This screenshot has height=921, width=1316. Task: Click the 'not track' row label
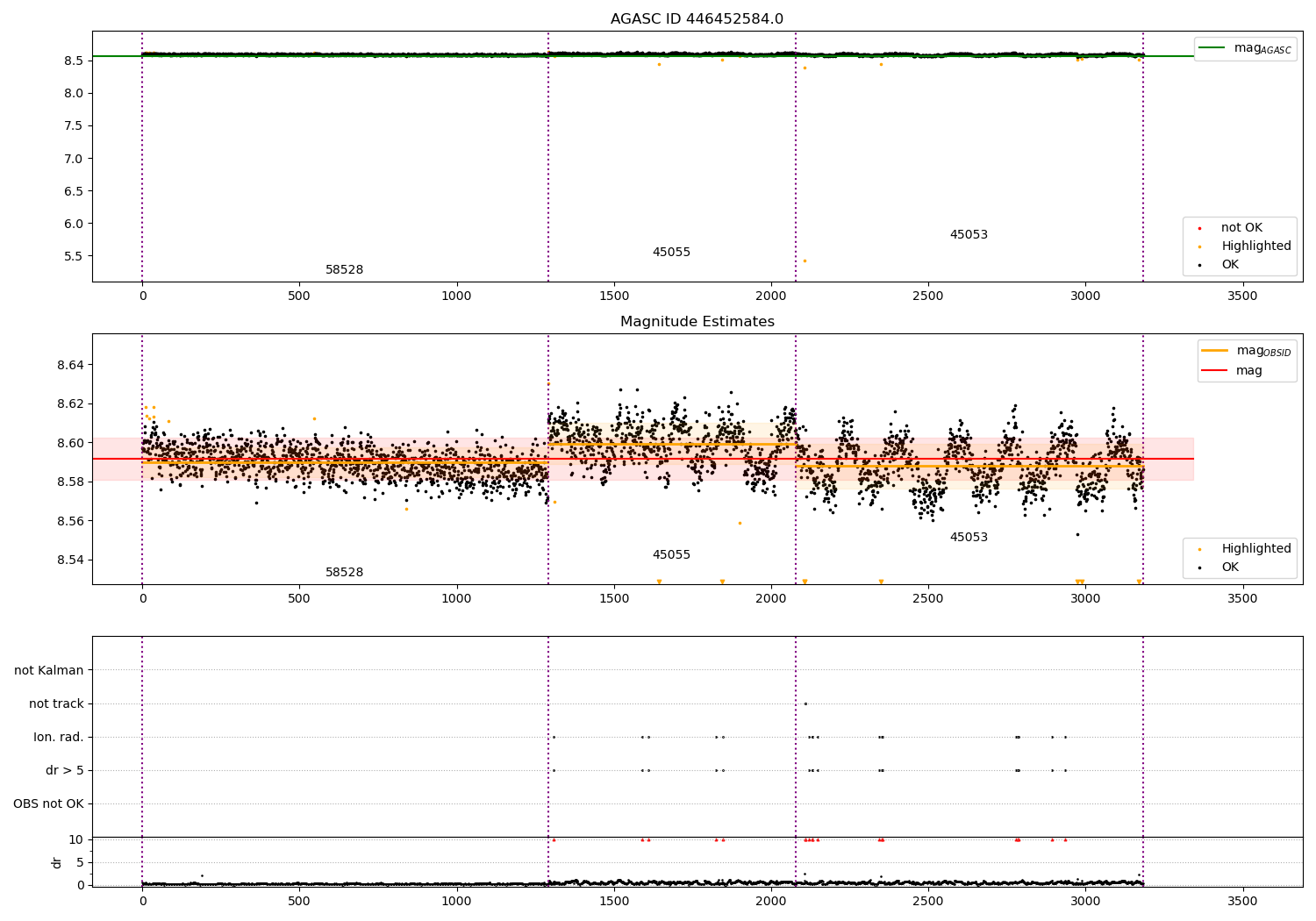click(56, 703)
